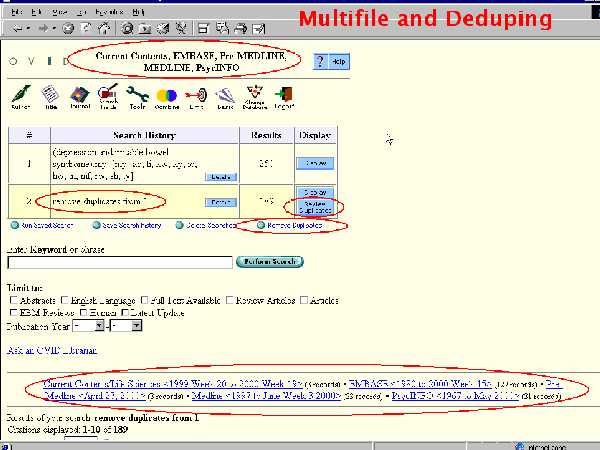Click the globe icon beside Remove Duplicates
The image size is (600, 450).
pos(261,225)
